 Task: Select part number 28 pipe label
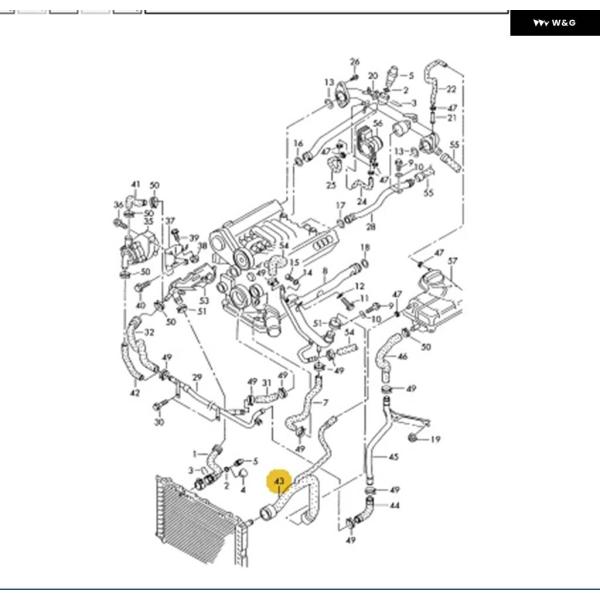click(370, 227)
